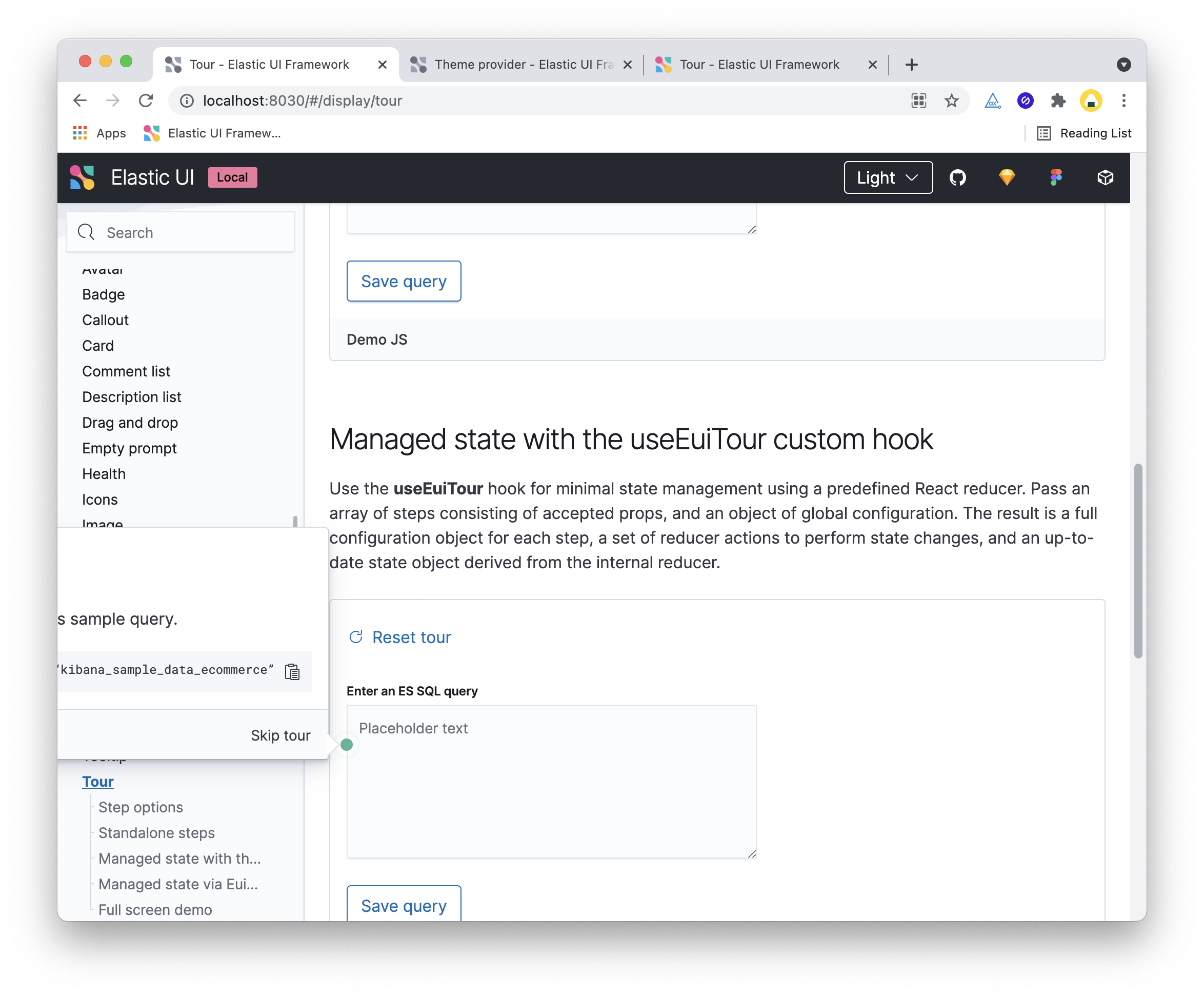Click the Save query button
Screen dimensions: 1204x997
tap(404, 281)
